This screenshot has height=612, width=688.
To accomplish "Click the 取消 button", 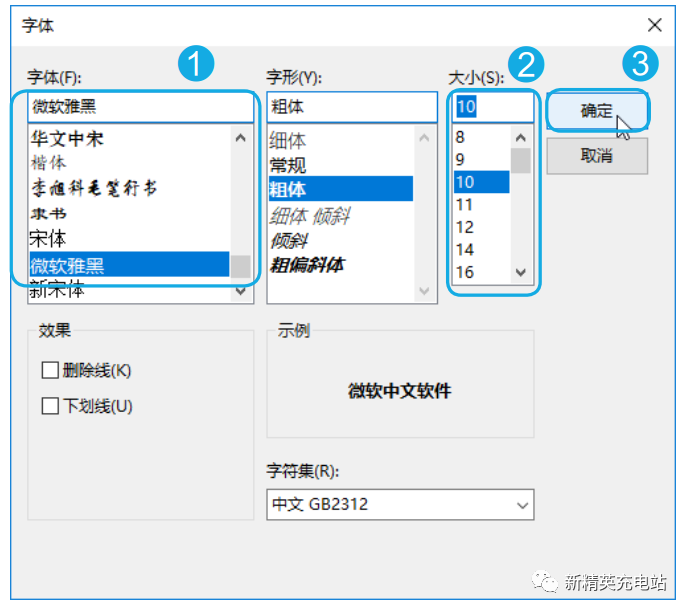I will (x=597, y=156).
